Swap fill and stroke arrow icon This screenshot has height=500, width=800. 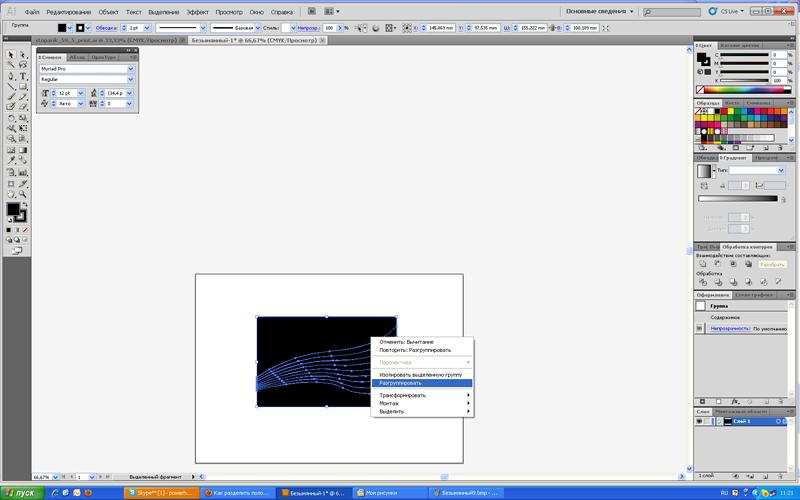[24, 205]
